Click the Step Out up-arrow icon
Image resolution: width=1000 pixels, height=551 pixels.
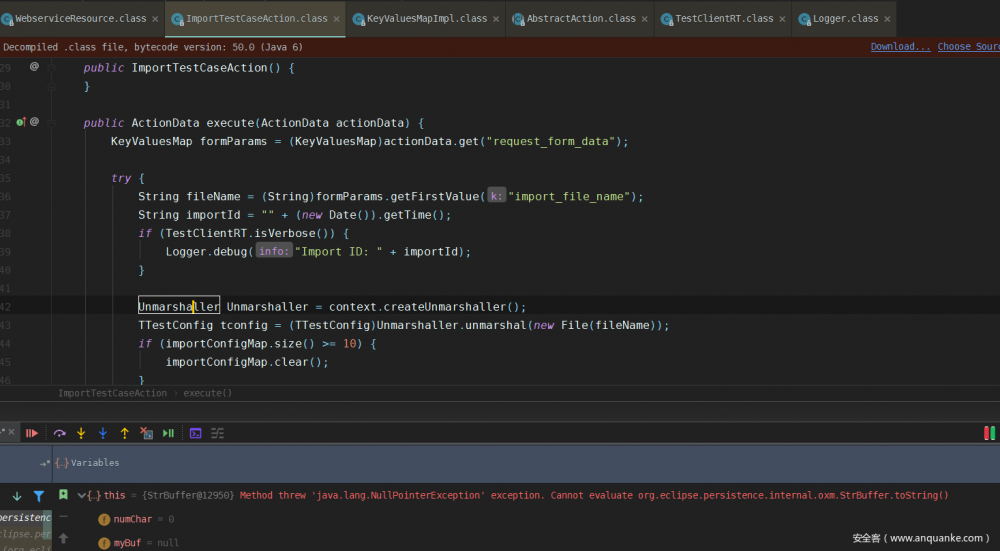click(x=125, y=433)
